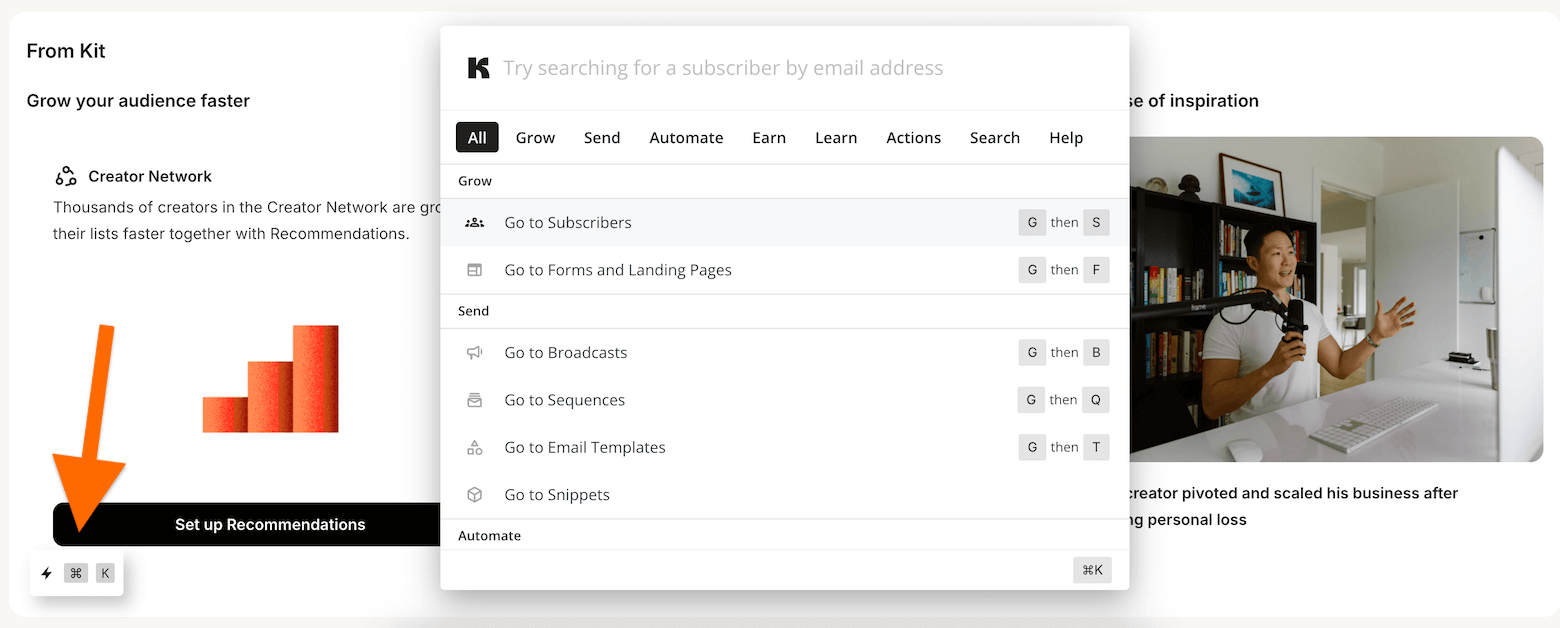Choose Go to Subscribers command

coord(785,222)
